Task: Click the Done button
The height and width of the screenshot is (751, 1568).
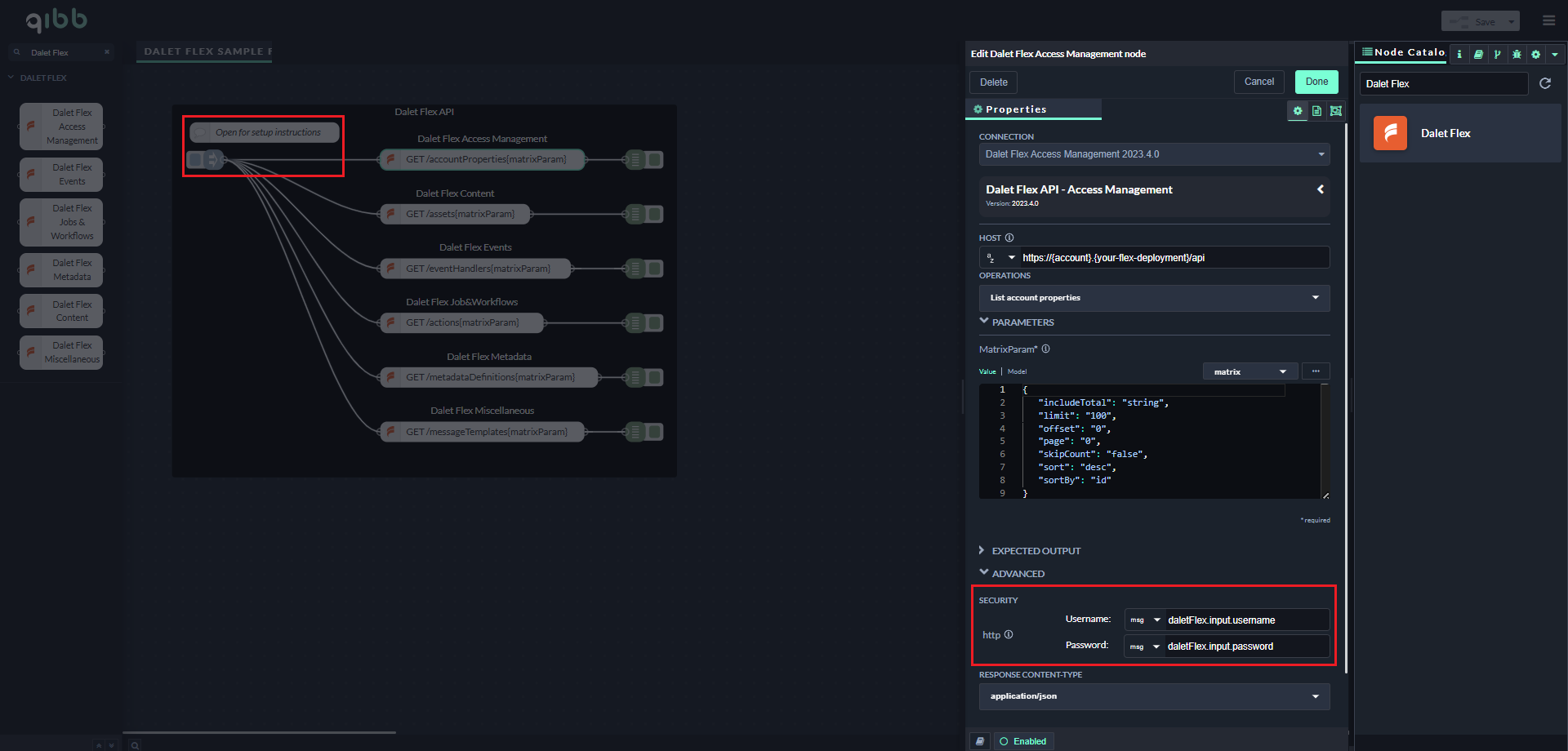Action: pos(1316,82)
